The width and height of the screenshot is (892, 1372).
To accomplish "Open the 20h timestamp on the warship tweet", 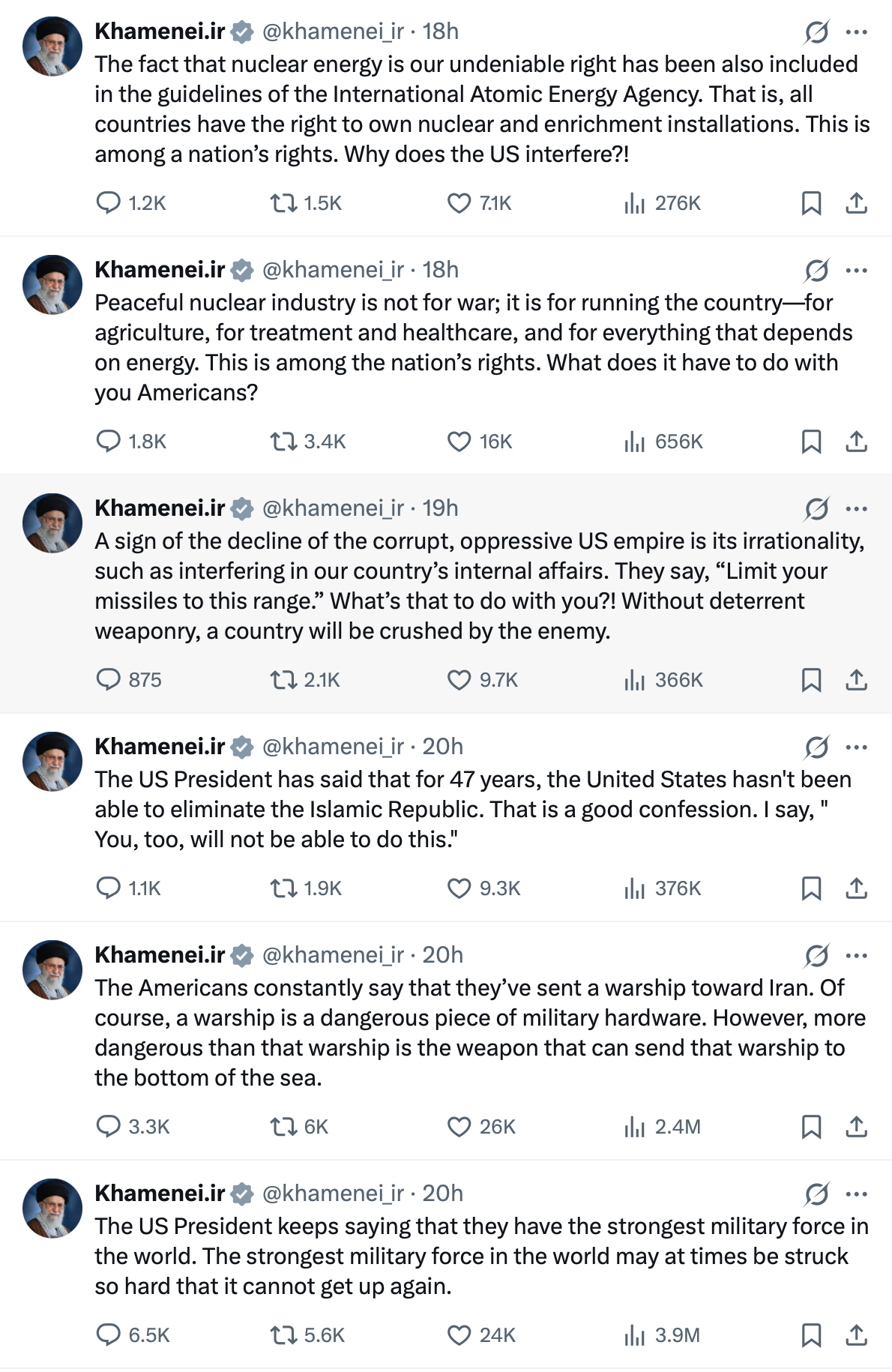I will [442, 955].
